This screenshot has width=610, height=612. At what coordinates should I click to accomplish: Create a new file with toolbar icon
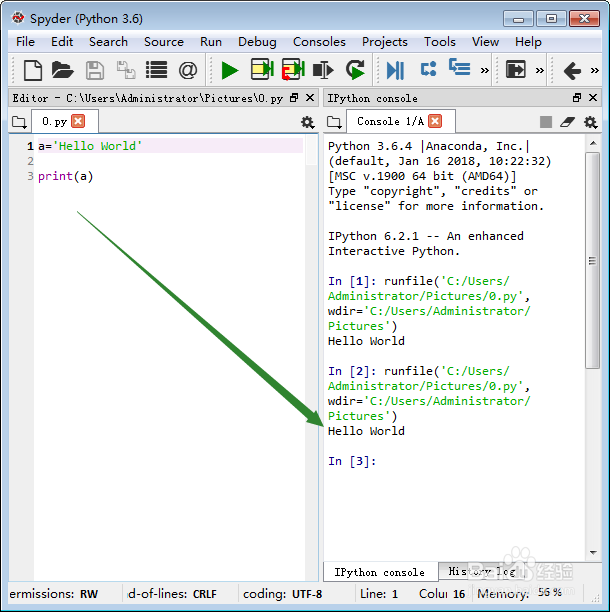coord(33,71)
